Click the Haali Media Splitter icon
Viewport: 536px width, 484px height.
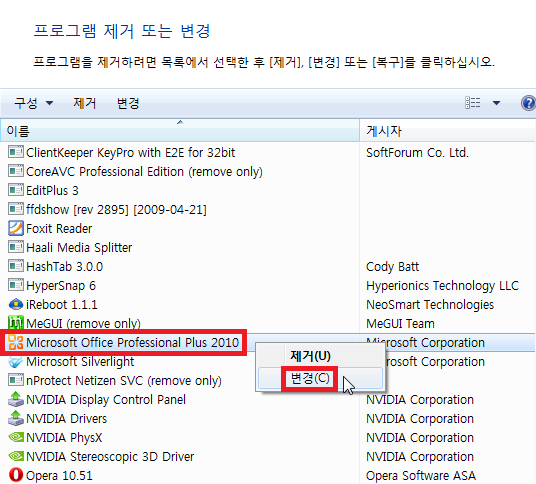(16, 247)
